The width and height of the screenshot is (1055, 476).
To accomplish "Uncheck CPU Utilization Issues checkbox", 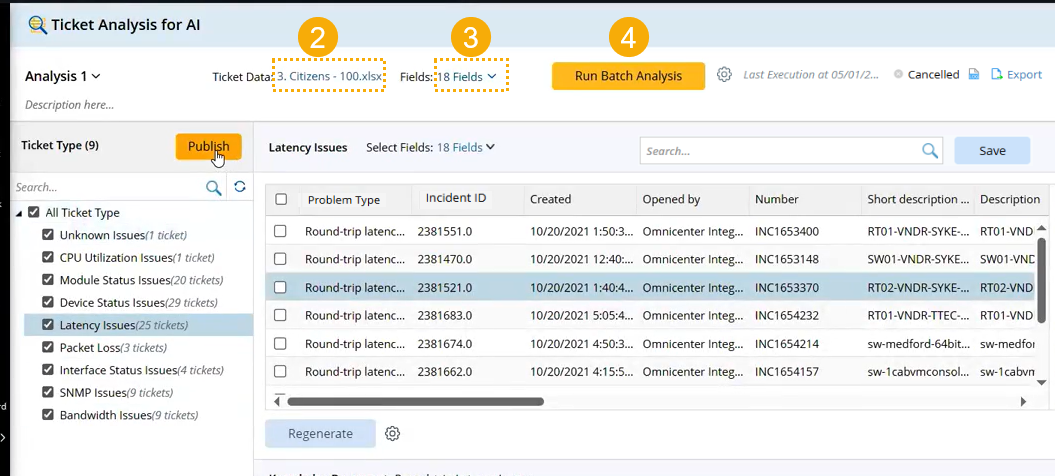I will point(48,257).
